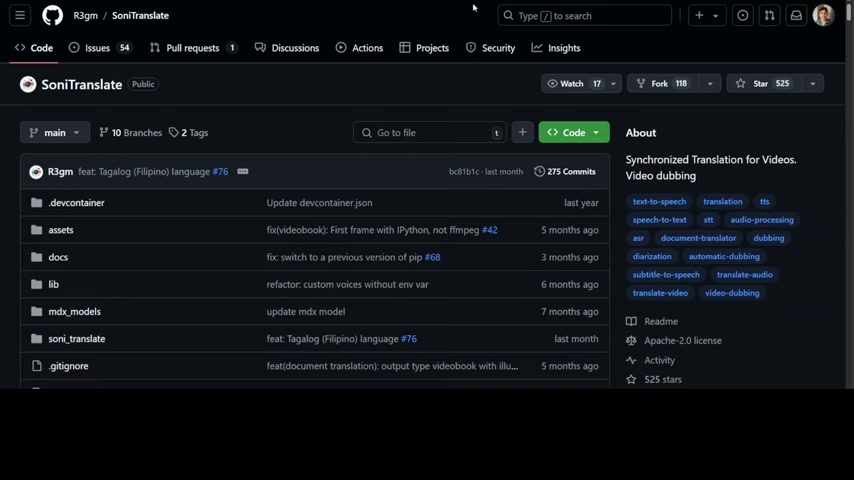Switch to the Pull requests tab
This screenshot has height=480, width=854.
click(194, 48)
